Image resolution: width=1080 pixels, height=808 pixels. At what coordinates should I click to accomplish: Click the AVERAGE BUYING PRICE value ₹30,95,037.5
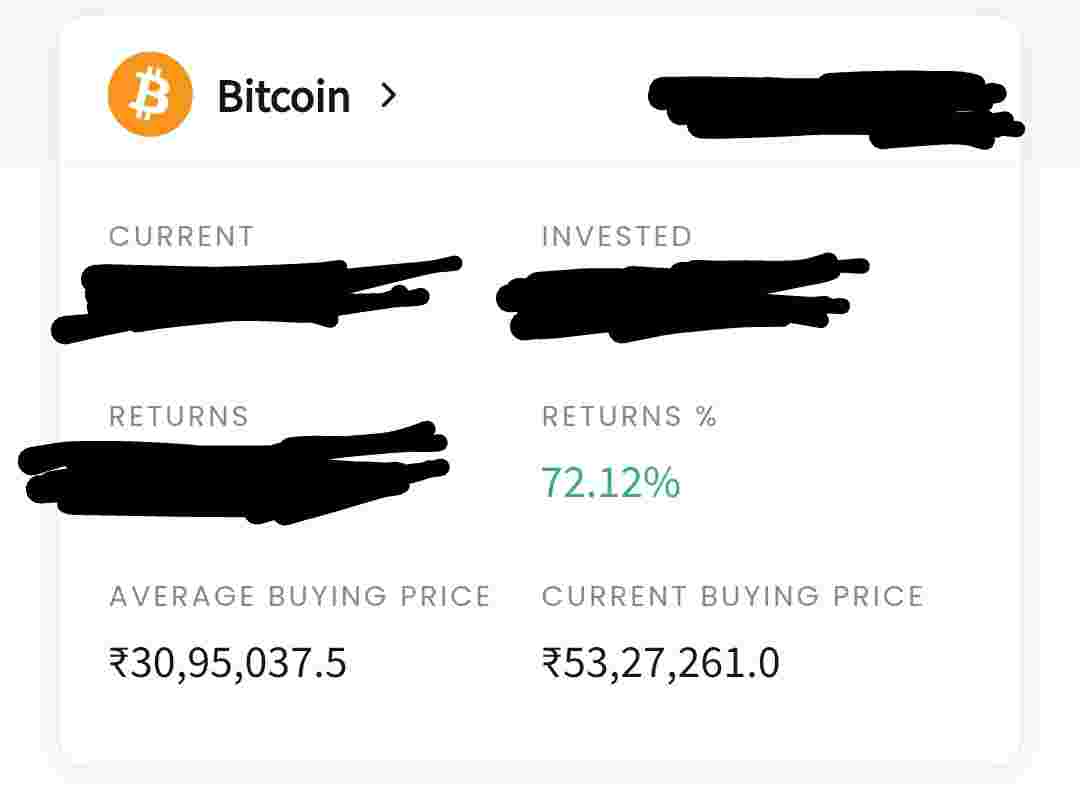228,660
